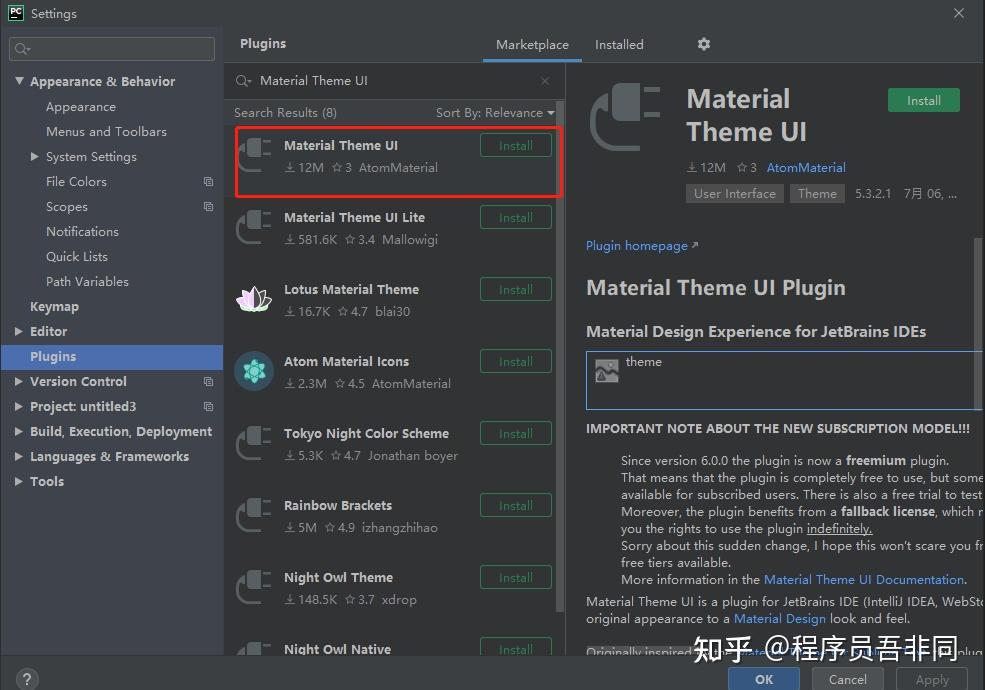
Task: Switch to the Installed tab
Action: [618, 44]
